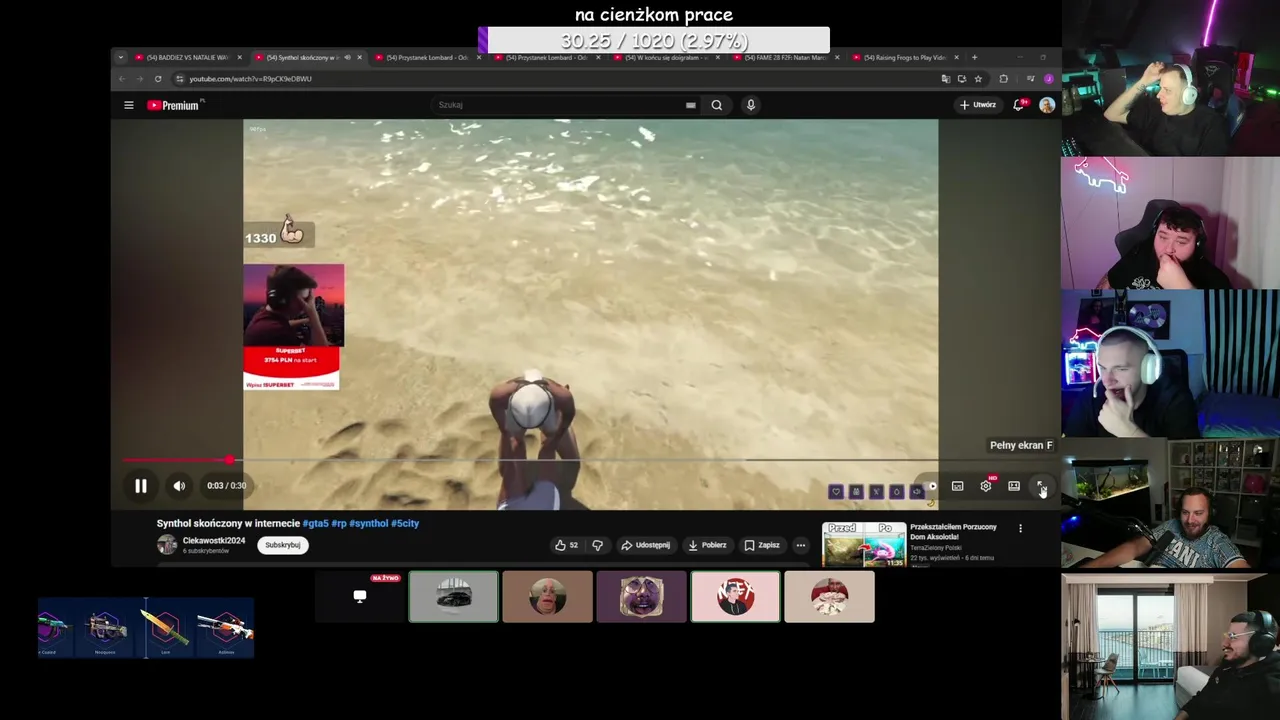Open the #rp hashtag link
Viewport: 1280px width, 720px height.
338,523
